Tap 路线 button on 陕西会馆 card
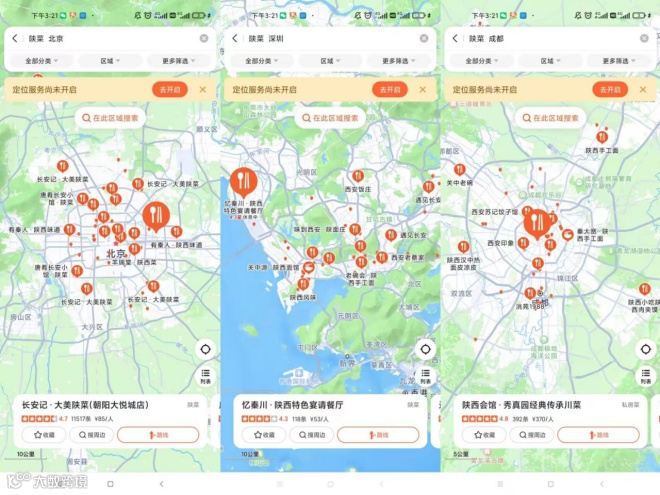 599,435
